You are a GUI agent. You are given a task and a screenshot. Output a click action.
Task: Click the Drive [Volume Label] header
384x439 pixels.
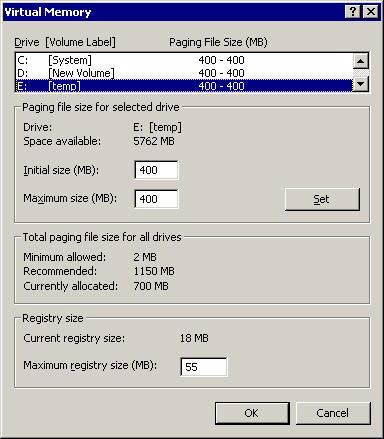pyautogui.click(x=65, y=42)
